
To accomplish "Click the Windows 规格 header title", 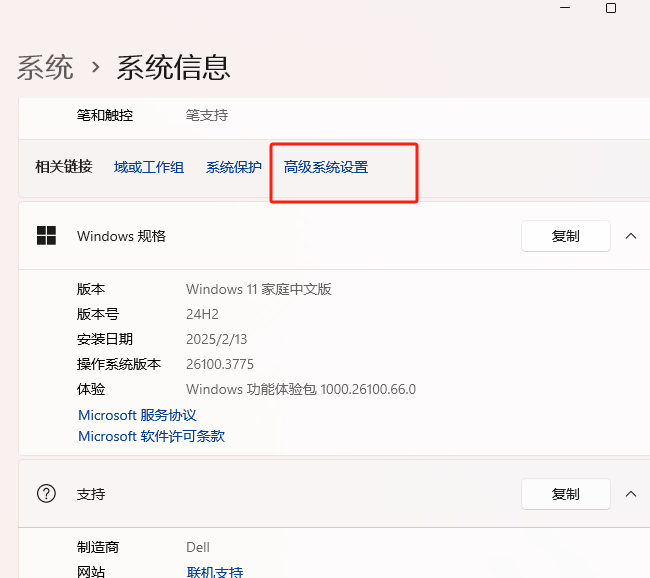I will (121, 236).
